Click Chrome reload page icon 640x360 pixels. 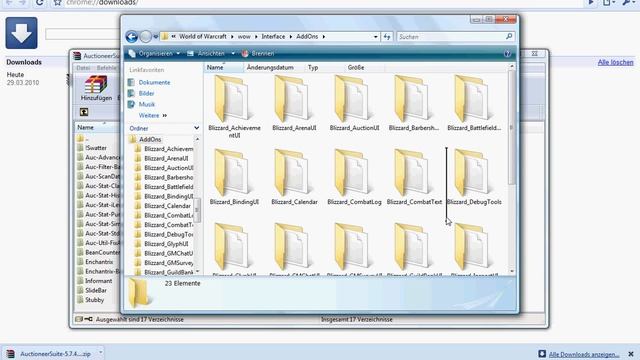39,3
